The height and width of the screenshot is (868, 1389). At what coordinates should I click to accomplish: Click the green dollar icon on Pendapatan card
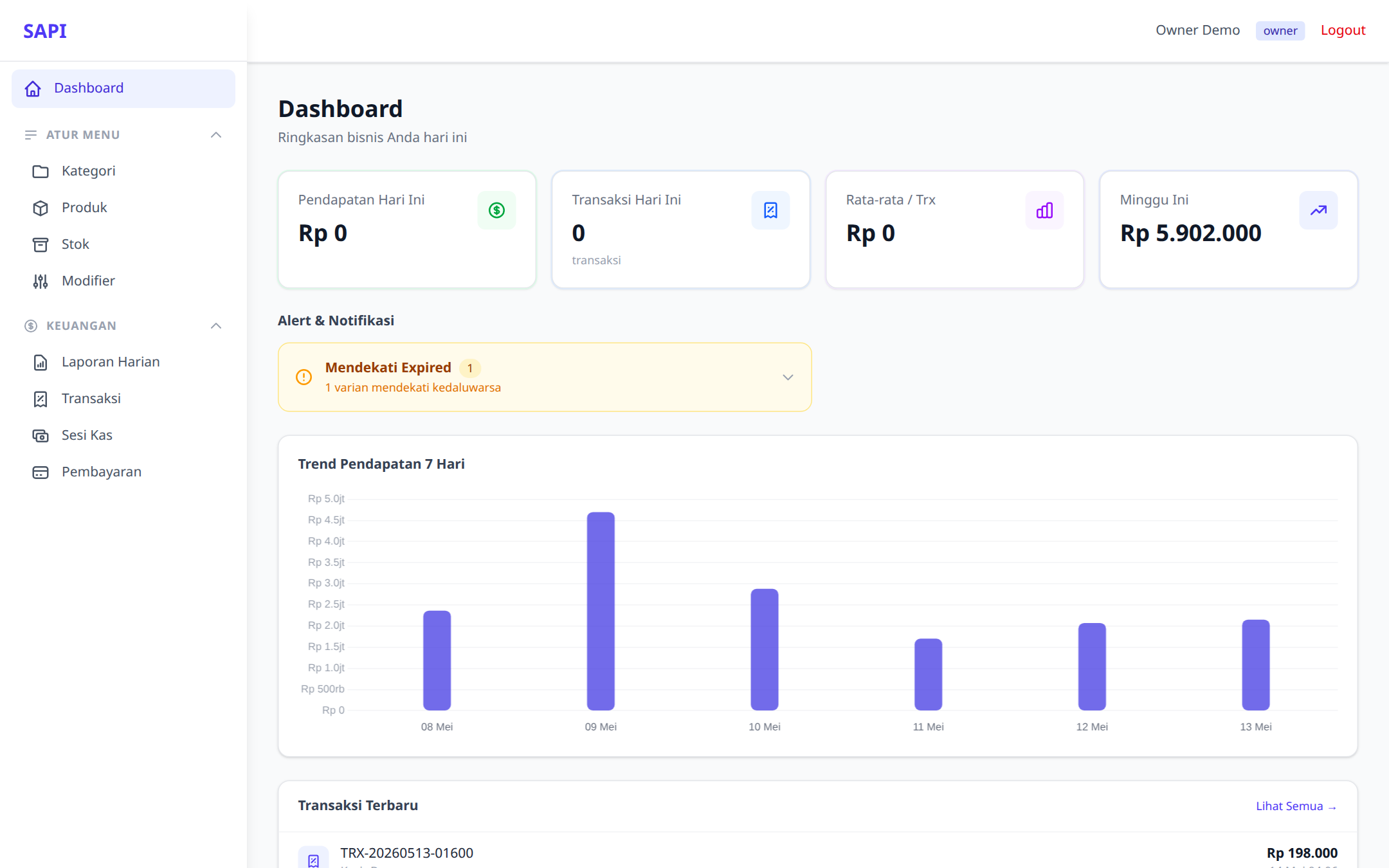496,210
